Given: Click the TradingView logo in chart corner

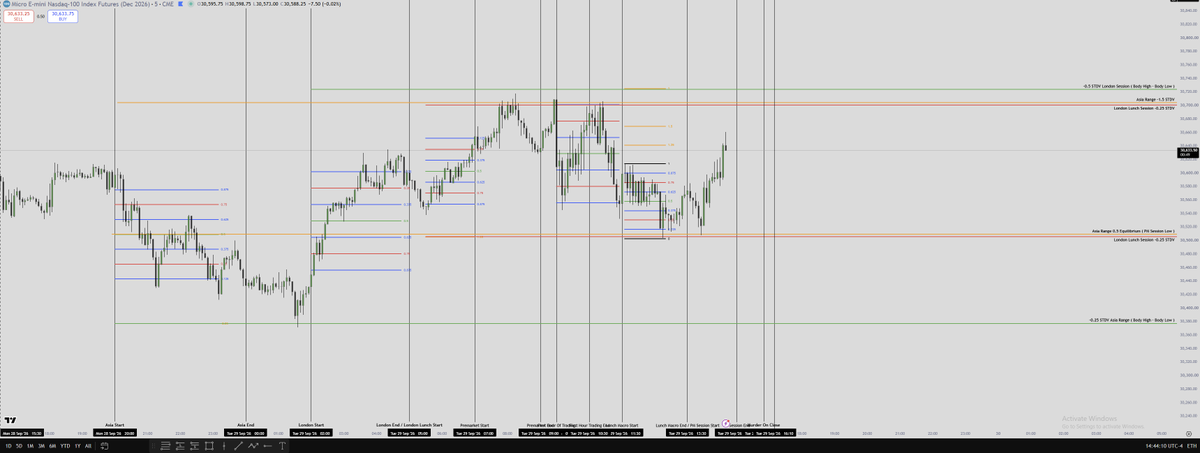Looking at the screenshot, I should 11,421.
